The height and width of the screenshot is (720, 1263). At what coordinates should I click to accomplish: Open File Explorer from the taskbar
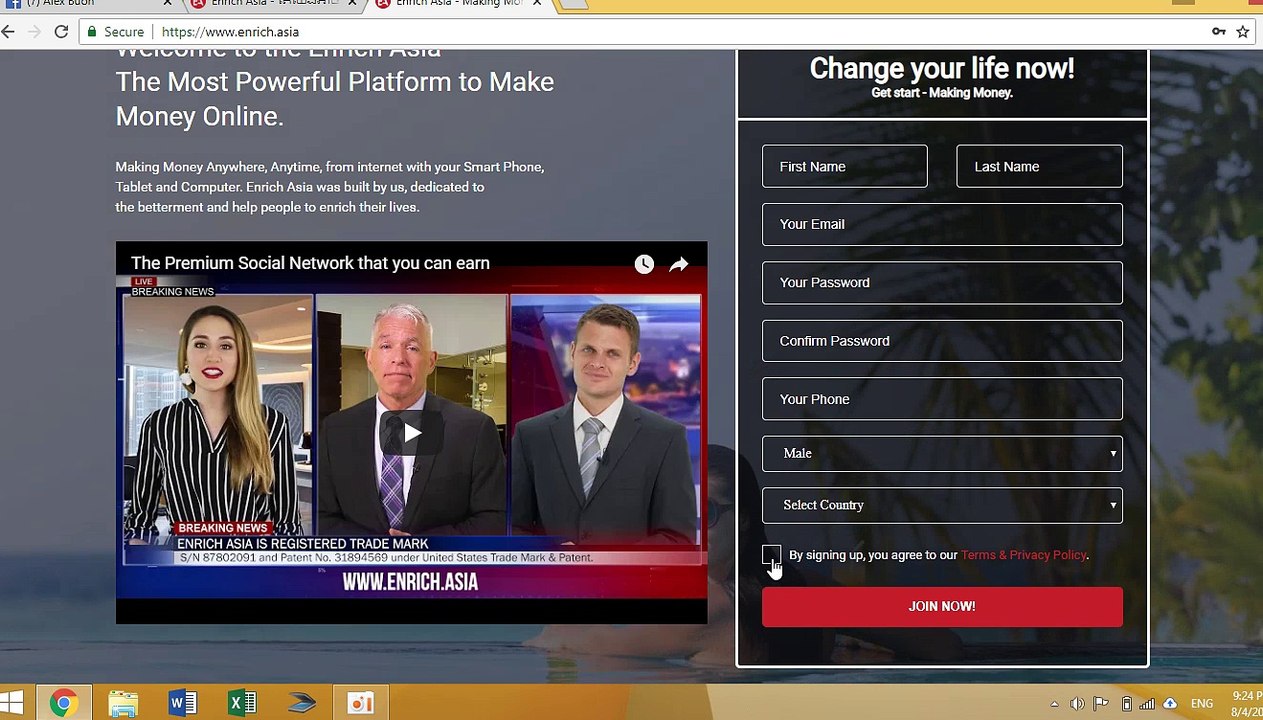pyautogui.click(x=123, y=703)
